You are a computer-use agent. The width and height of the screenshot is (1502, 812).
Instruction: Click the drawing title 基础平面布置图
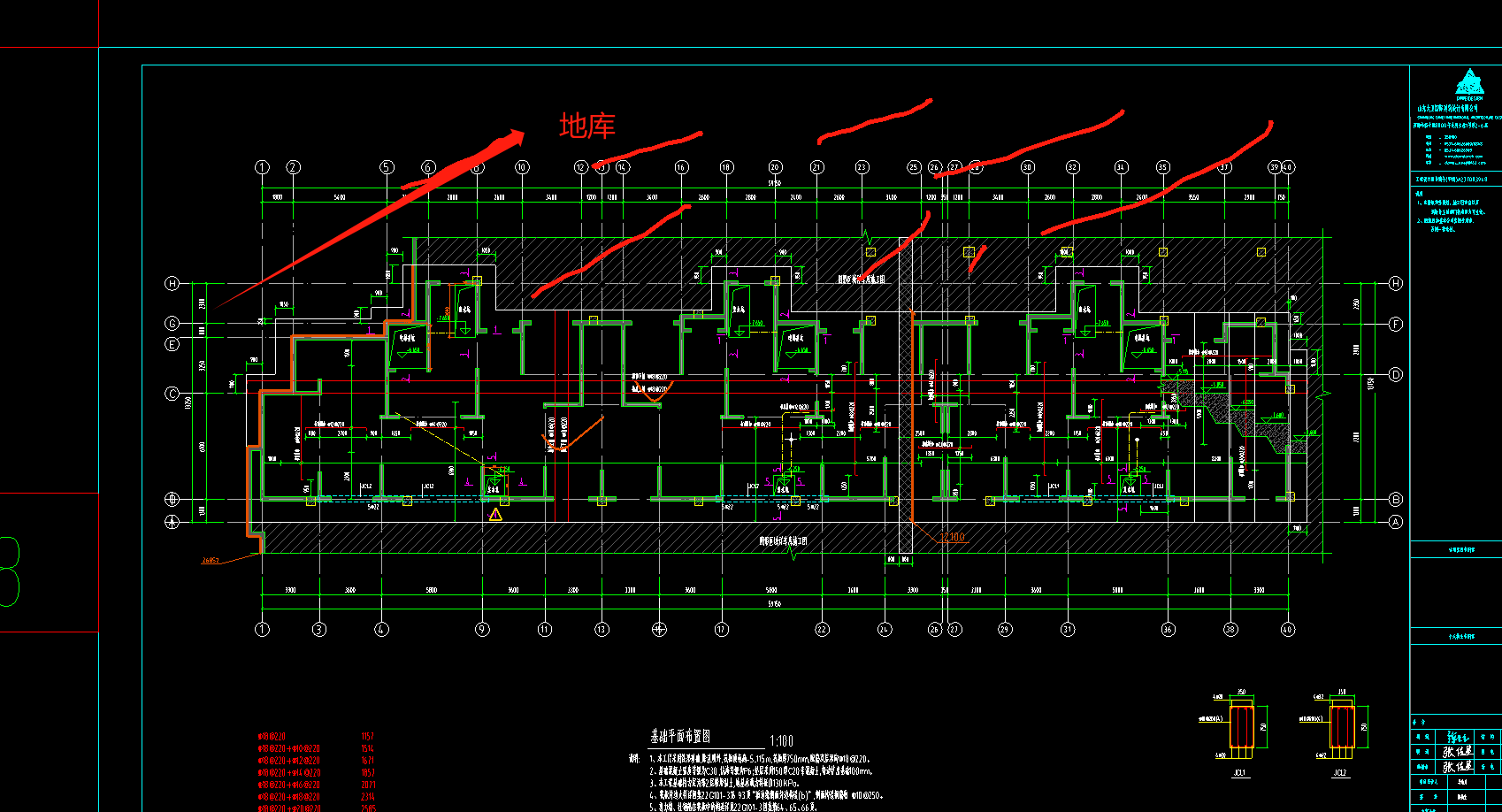681,737
